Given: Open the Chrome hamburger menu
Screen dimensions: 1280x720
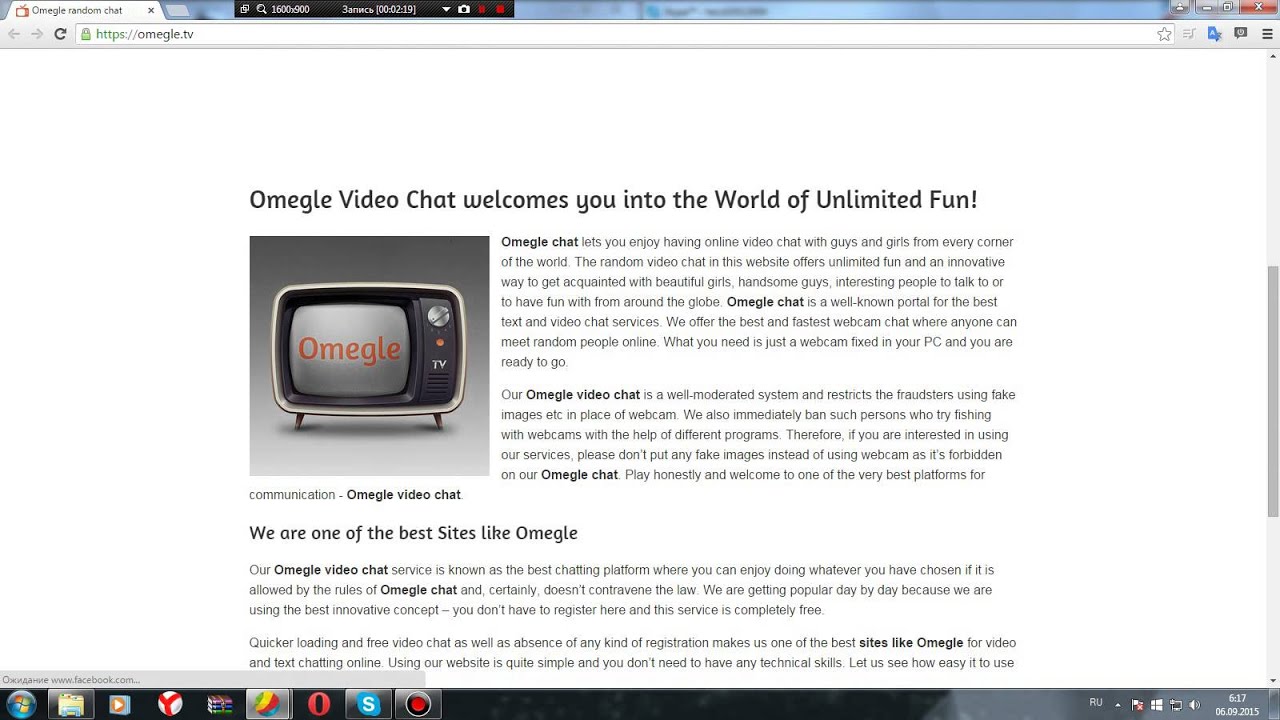Looking at the screenshot, I should pos(1266,34).
